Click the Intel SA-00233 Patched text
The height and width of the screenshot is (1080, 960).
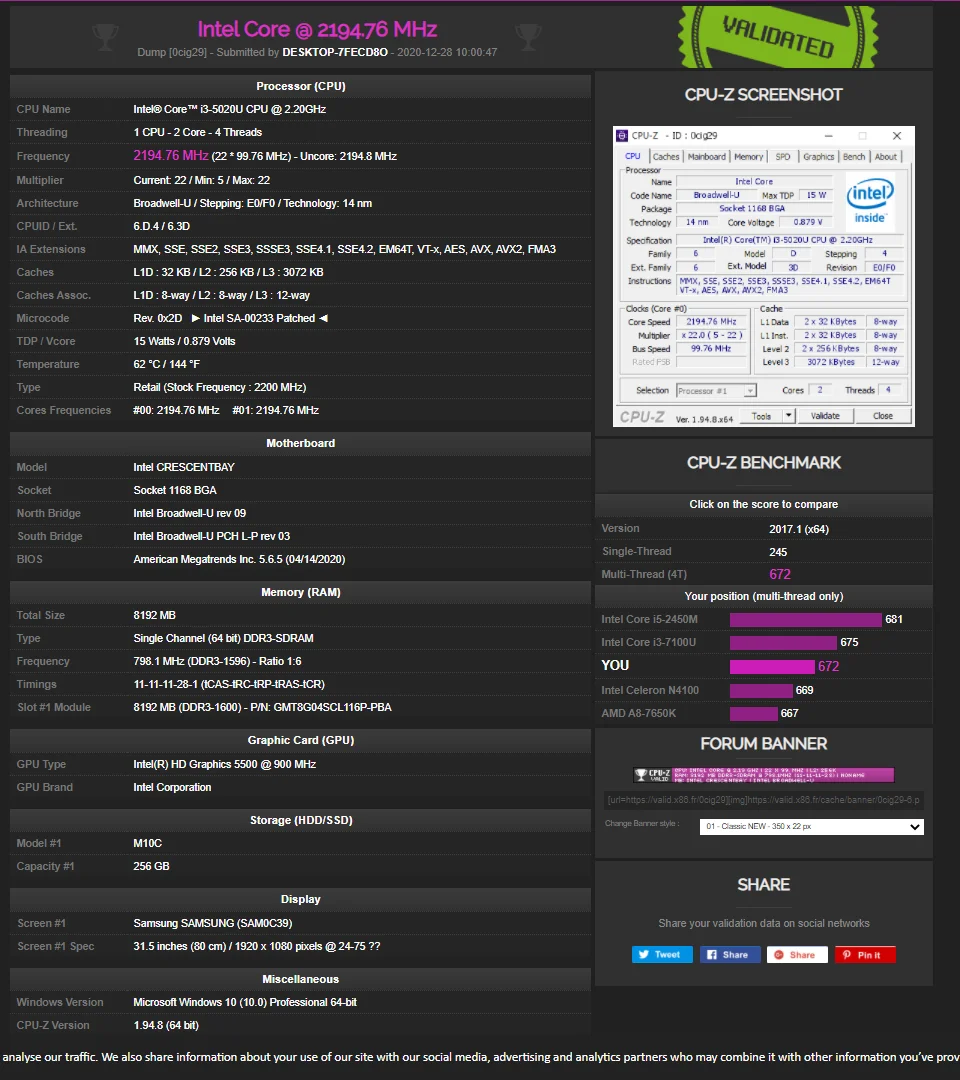pyautogui.click(x=259, y=318)
